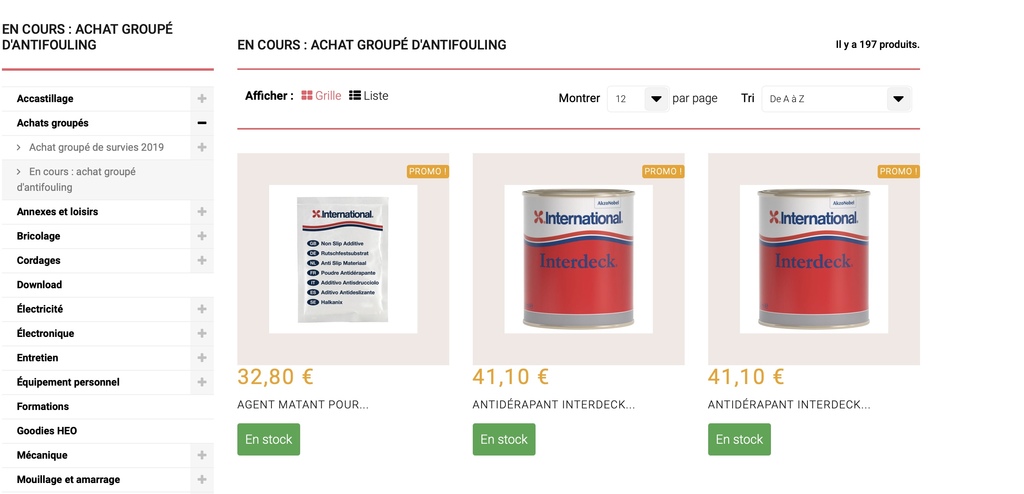
Task: Open the Download menu item
Action: tap(39, 285)
